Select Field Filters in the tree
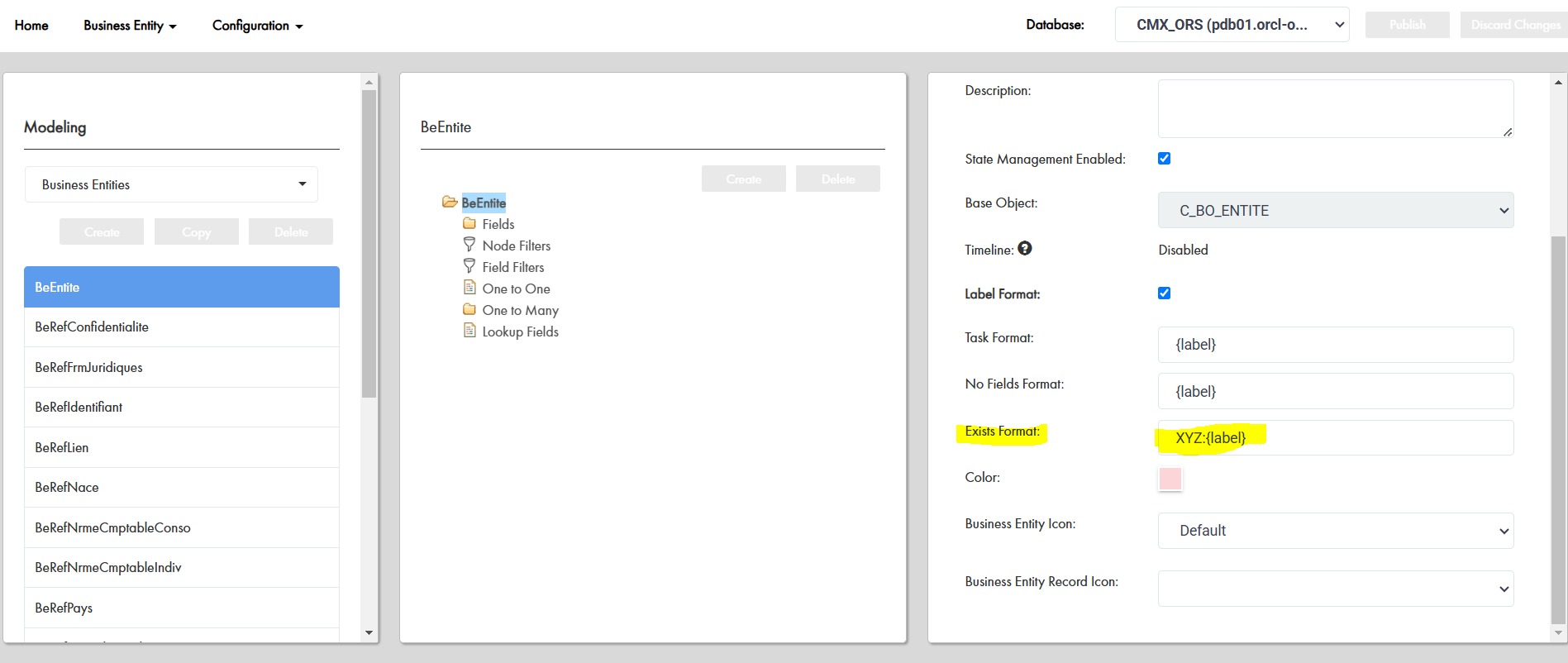This screenshot has height=663, width=1568. click(x=513, y=267)
